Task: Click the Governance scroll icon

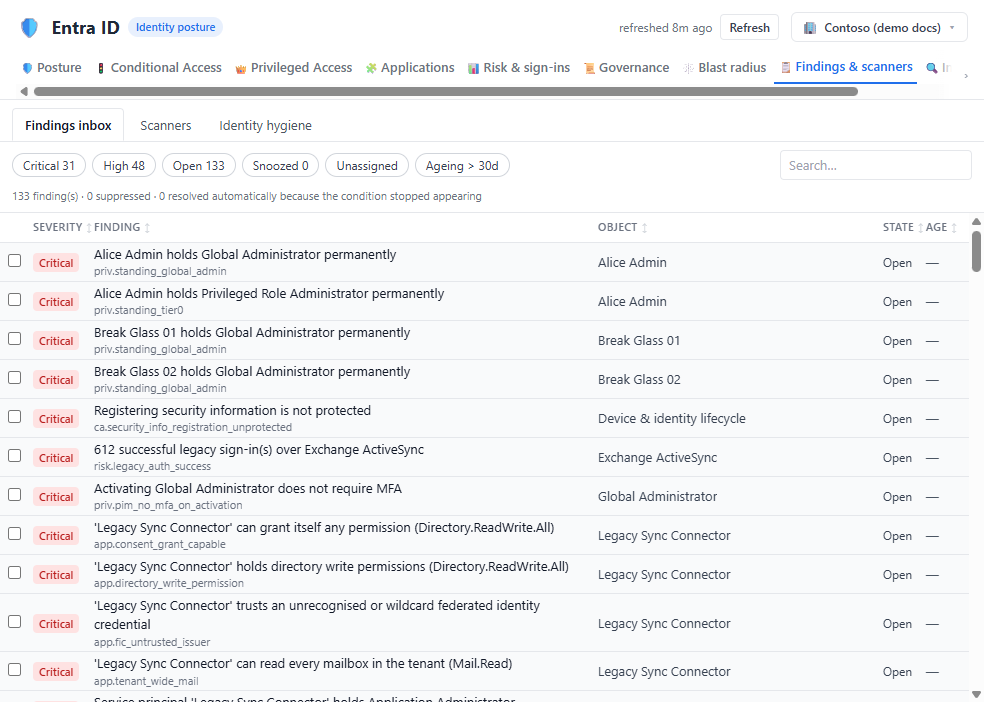Action: 589,68
